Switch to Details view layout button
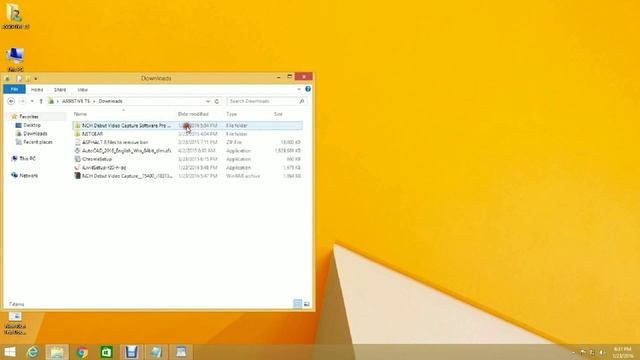Screen dimensions: 640x360 pos(298,304)
